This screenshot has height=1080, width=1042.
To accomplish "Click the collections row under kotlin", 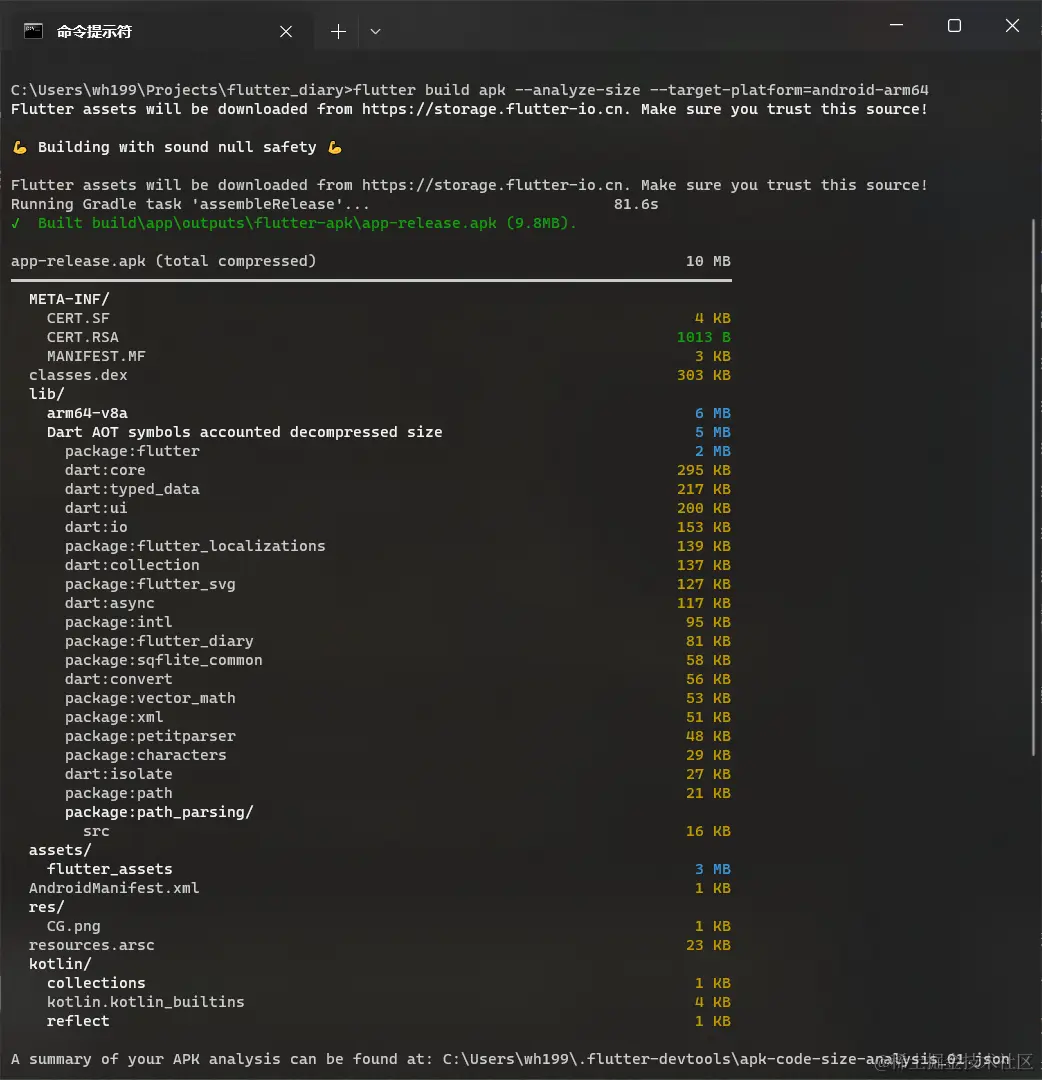I will pyautogui.click(x=388, y=984).
